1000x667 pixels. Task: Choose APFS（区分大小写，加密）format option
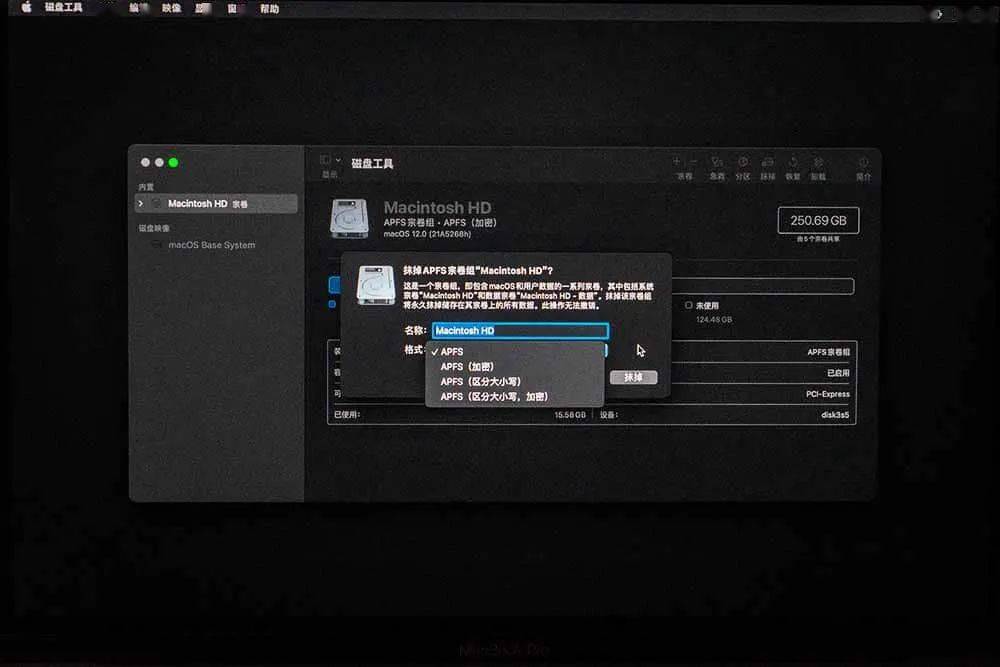click(515, 397)
